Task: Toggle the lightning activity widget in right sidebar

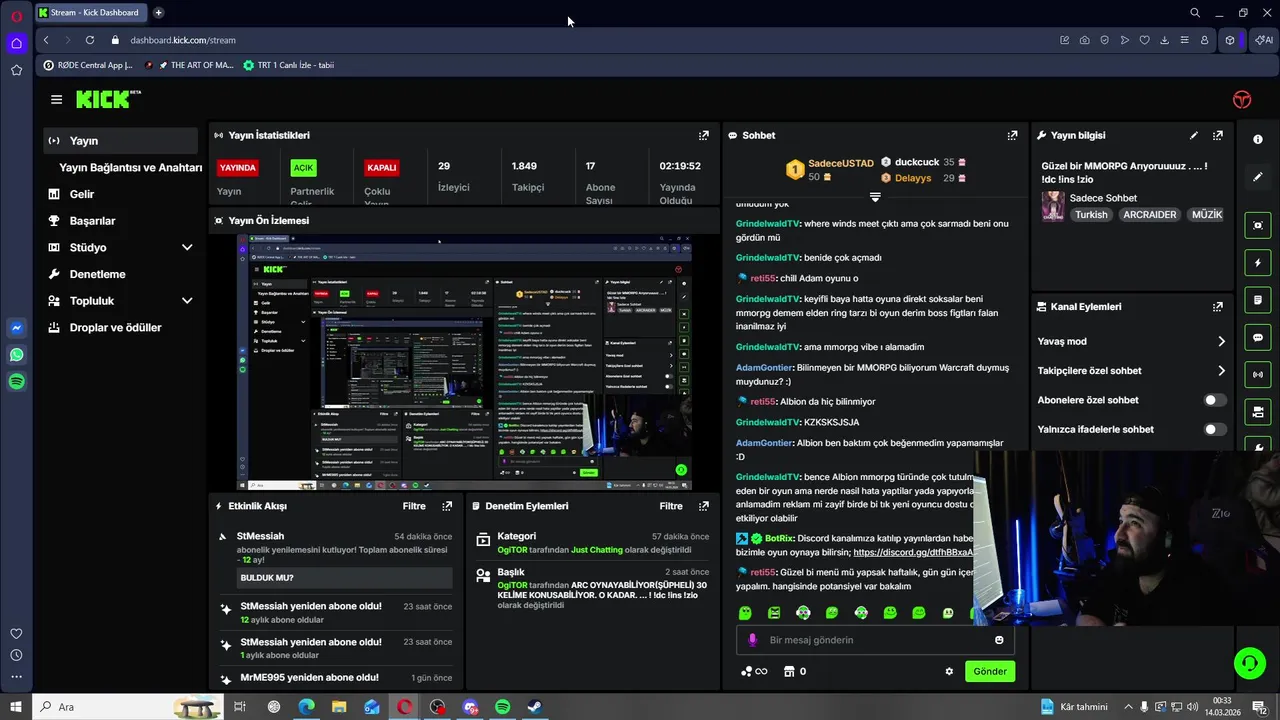Action: pyautogui.click(x=1258, y=263)
